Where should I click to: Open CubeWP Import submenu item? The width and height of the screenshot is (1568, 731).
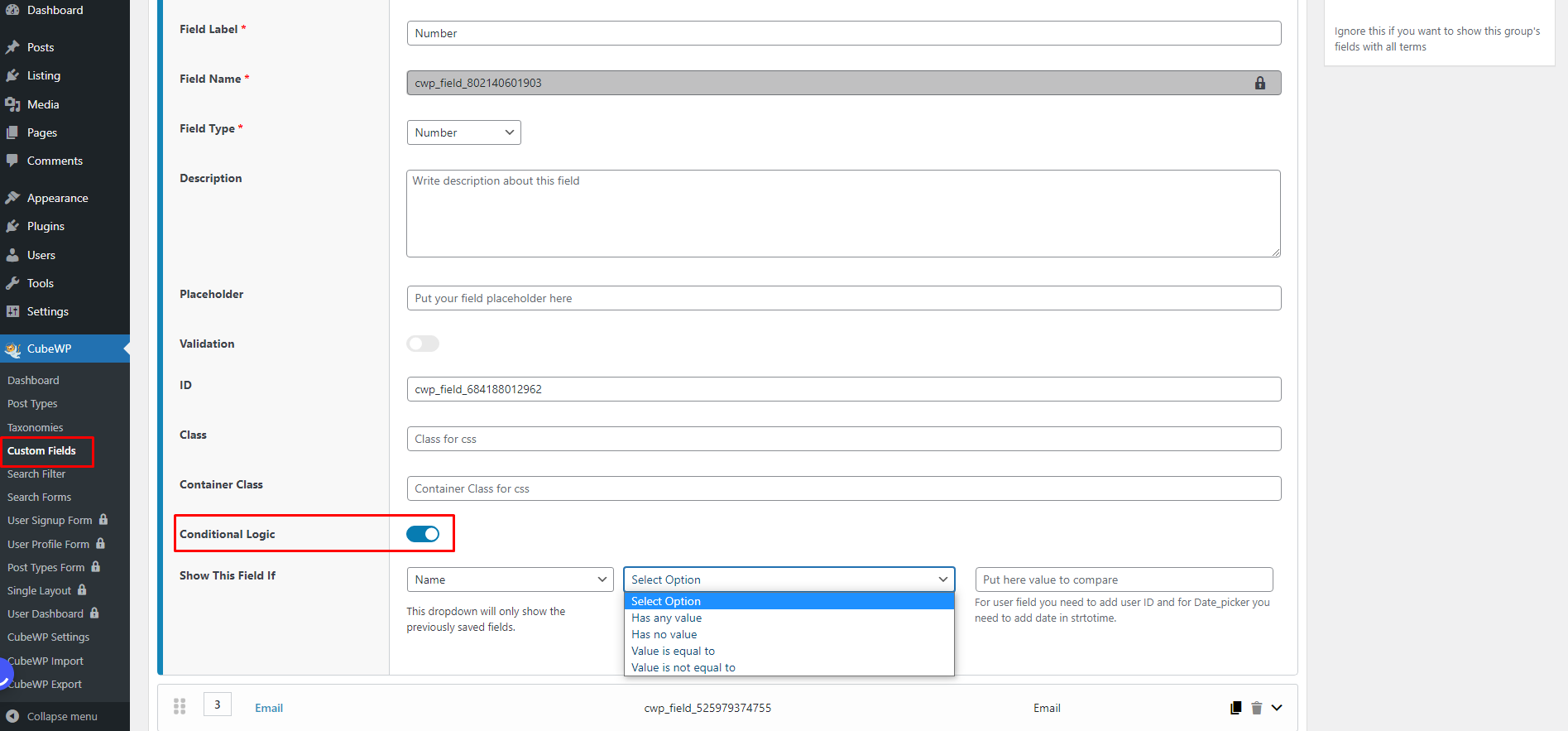[46, 661]
